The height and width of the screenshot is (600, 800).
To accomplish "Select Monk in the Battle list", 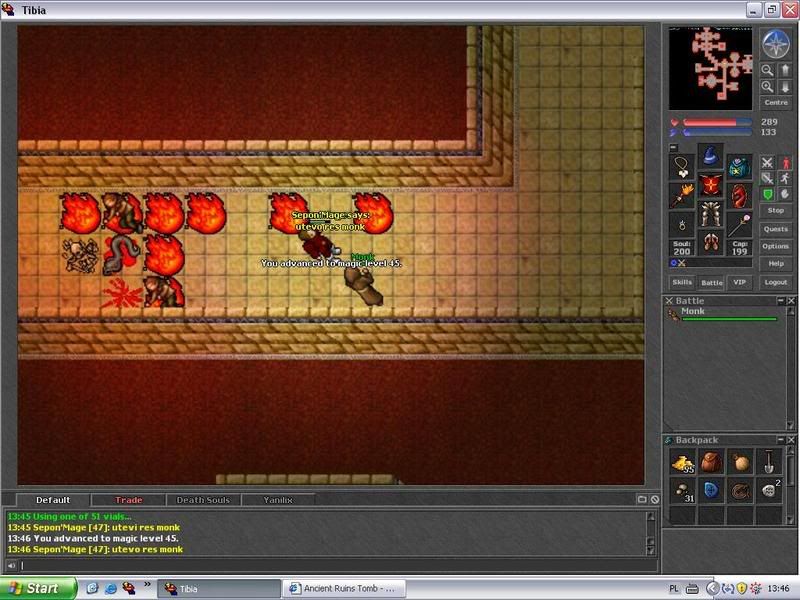I will 723,315.
